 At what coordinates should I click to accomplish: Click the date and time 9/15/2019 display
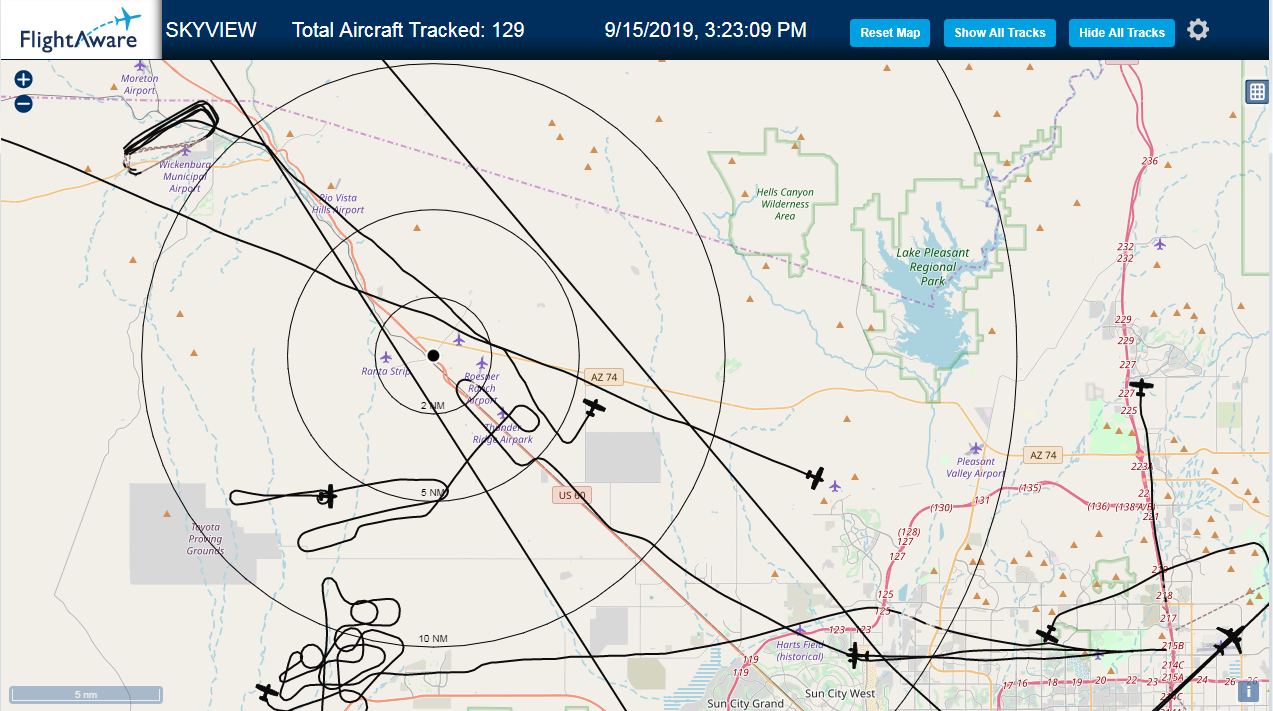[706, 30]
